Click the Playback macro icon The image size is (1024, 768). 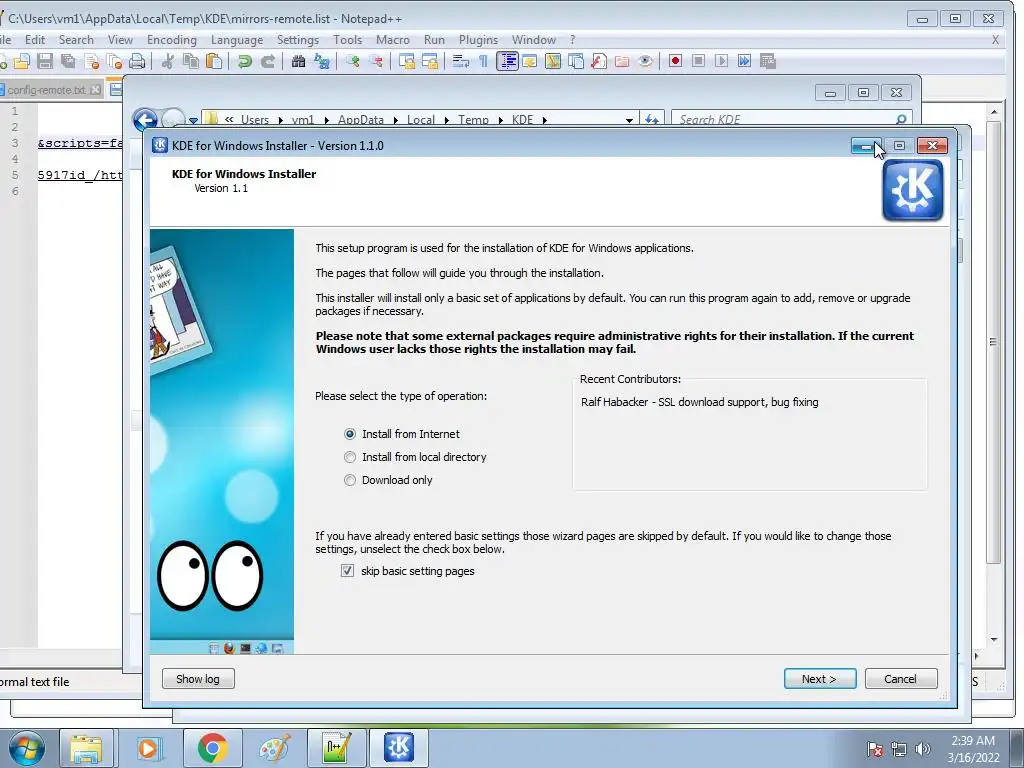[721, 61]
